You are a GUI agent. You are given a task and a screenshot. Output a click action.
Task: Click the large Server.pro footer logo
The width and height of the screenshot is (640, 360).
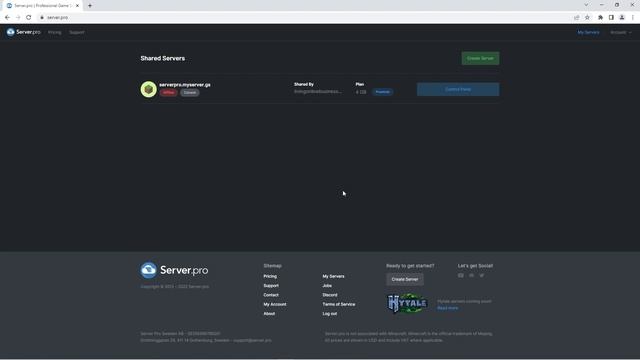click(x=174, y=270)
